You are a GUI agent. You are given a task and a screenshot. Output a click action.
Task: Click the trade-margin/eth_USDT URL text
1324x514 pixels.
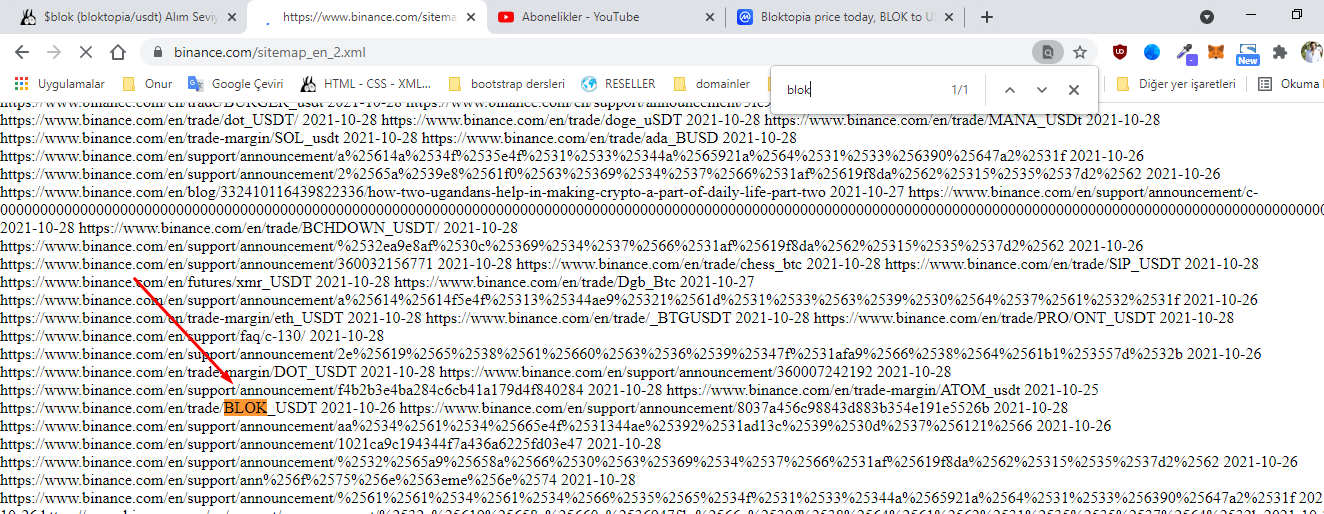[x=172, y=318]
